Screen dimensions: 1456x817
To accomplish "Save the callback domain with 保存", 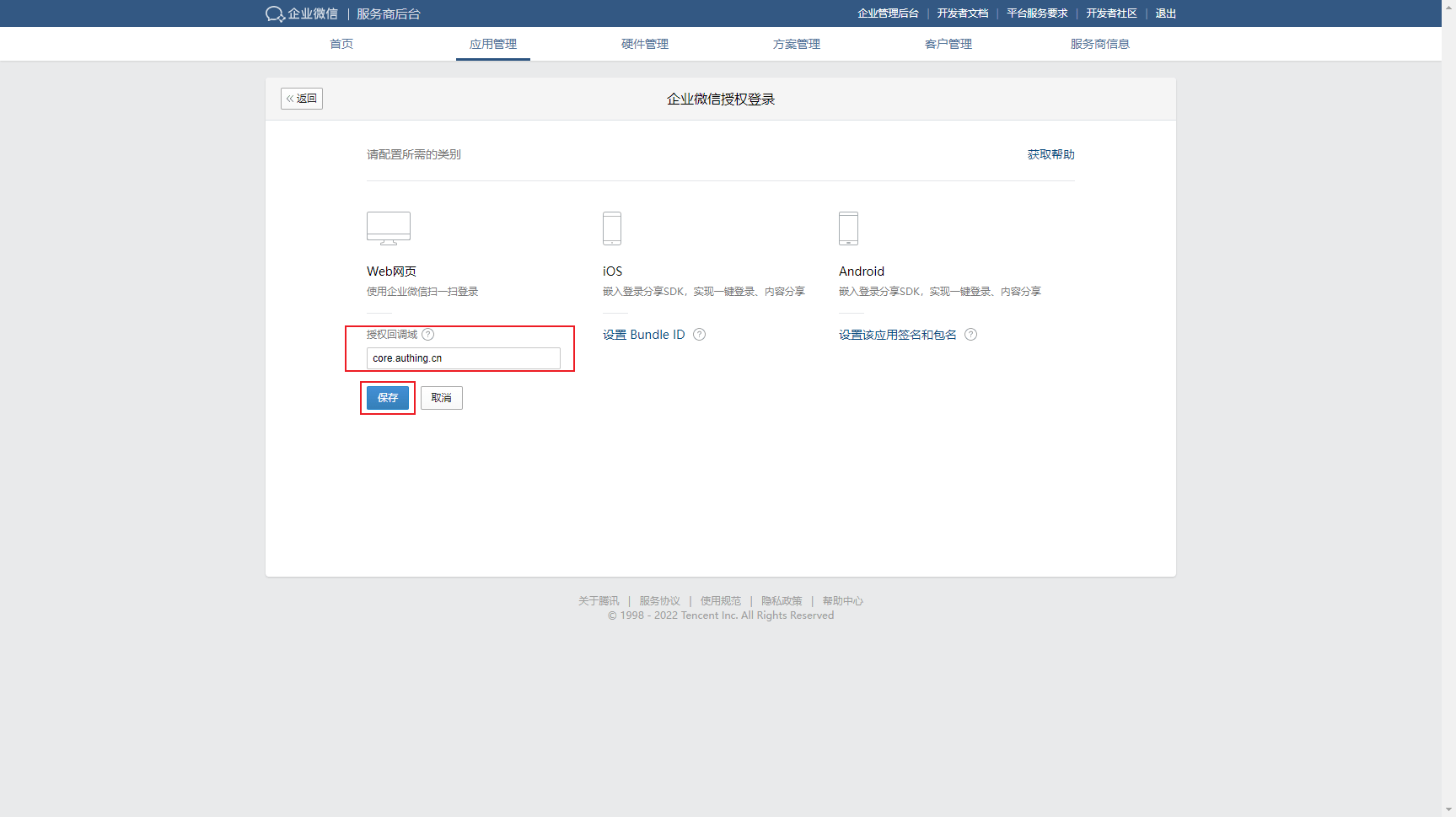I will (x=388, y=398).
